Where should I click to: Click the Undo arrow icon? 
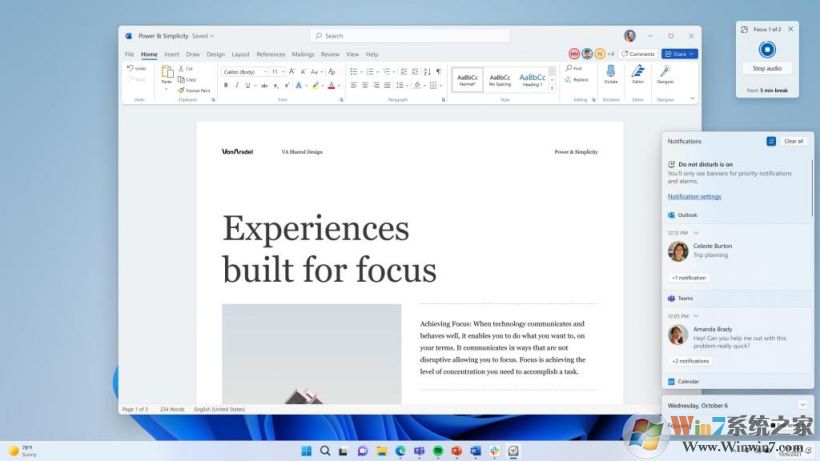(131, 68)
